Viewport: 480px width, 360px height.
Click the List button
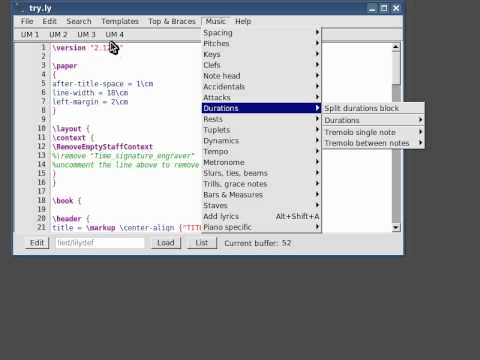point(202,243)
